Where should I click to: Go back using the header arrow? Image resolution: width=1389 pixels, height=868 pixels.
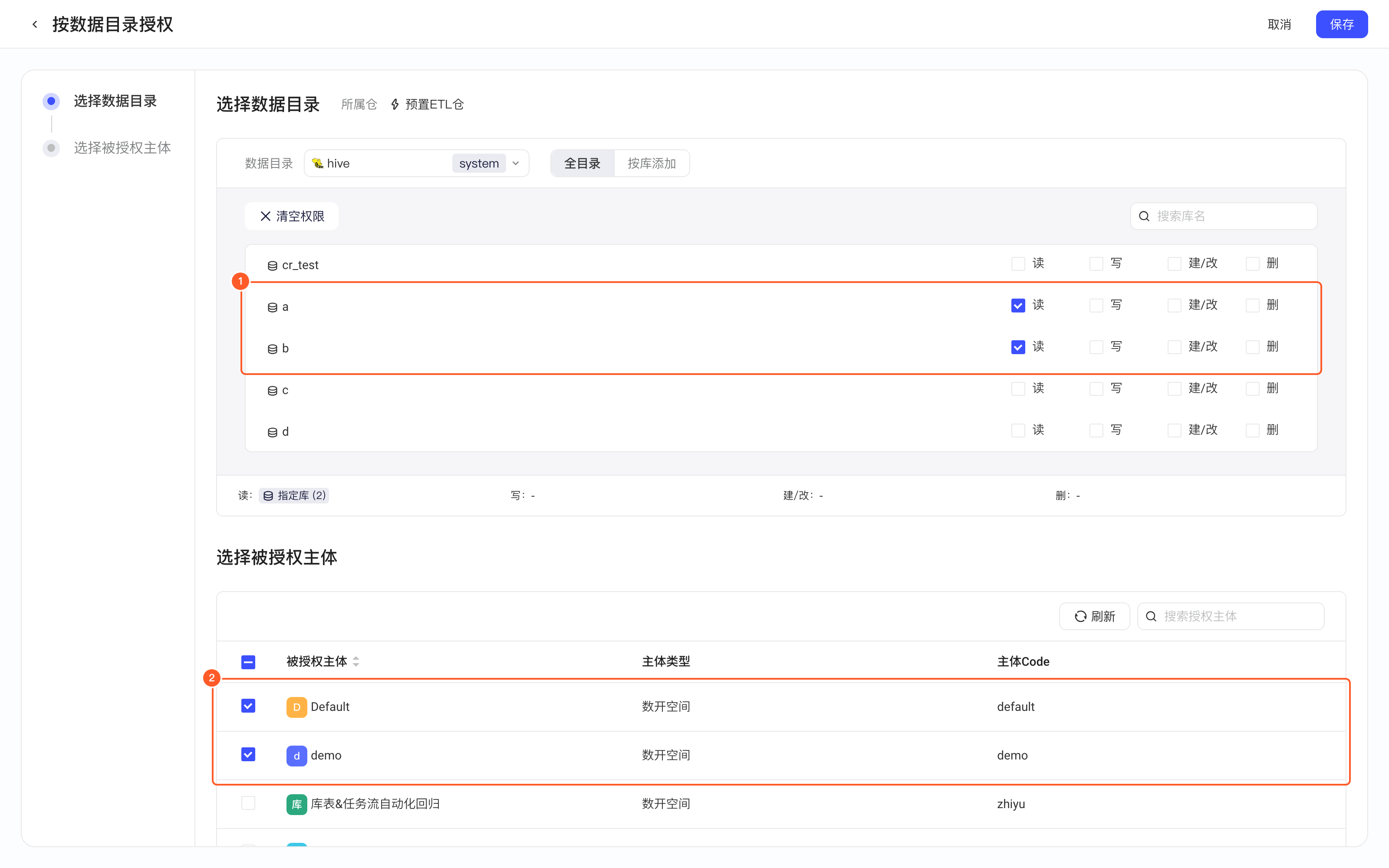coord(35,24)
